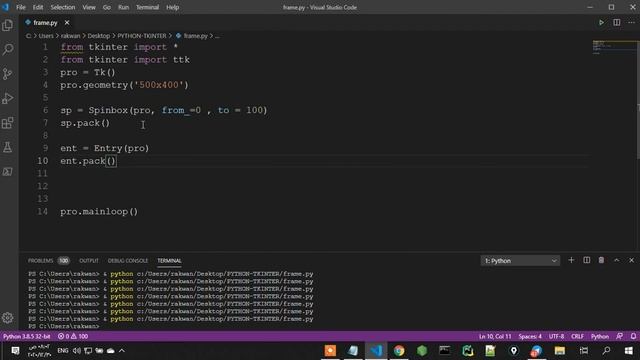Kill terminal with trash icon
The image size is (640, 360).
click(601, 260)
